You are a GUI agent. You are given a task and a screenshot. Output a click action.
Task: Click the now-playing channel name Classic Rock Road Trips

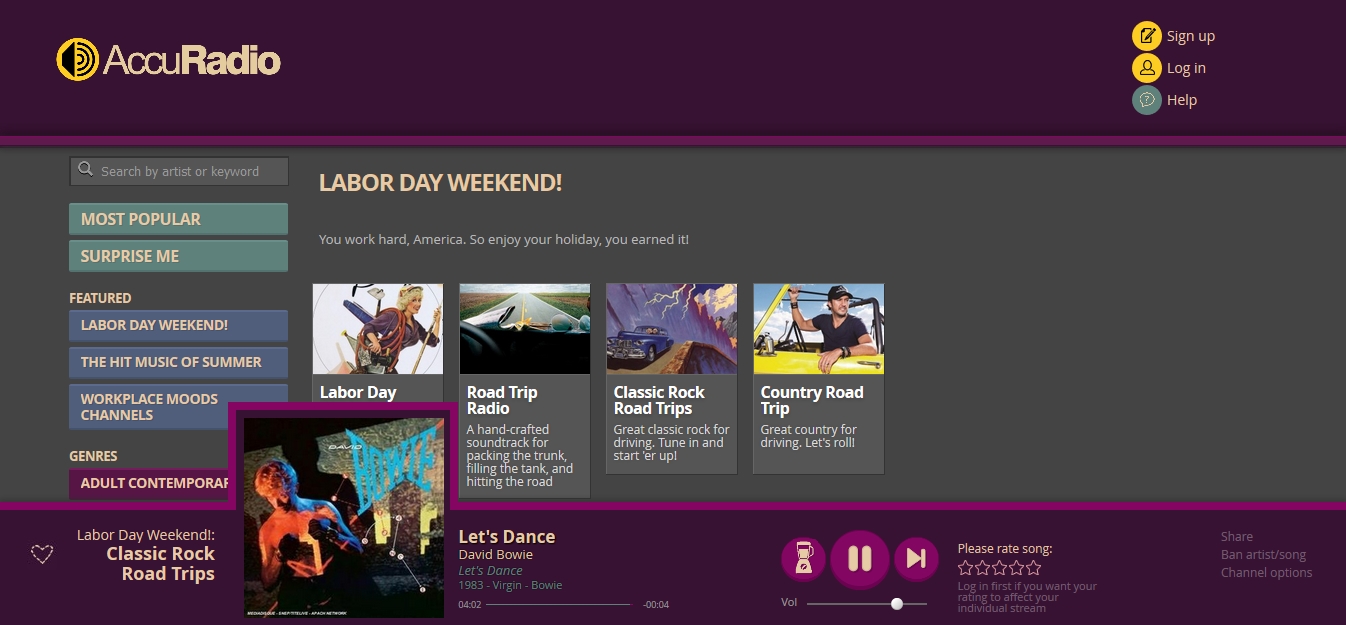(161, 564)
